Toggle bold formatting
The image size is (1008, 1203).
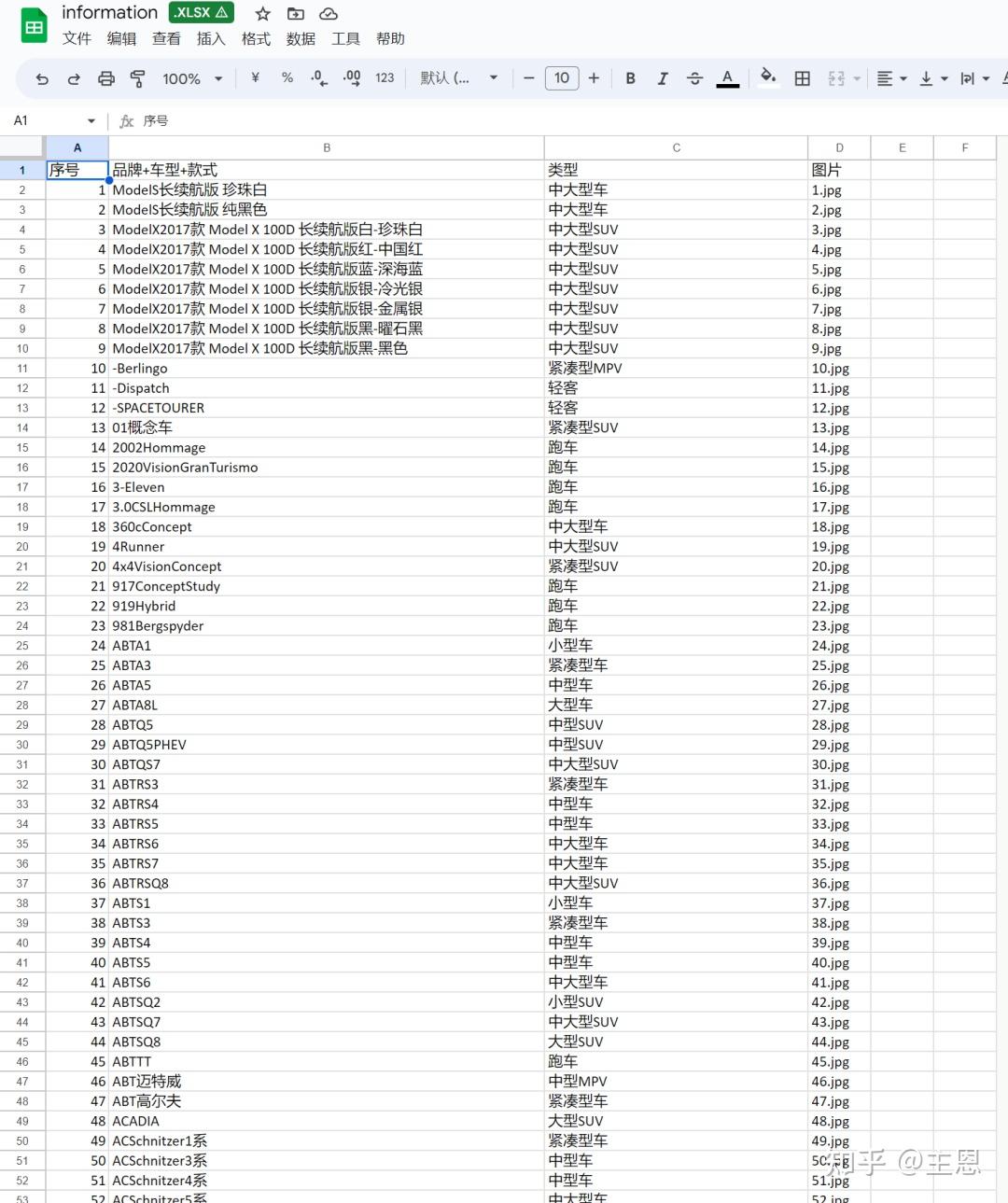pos(631,78)
